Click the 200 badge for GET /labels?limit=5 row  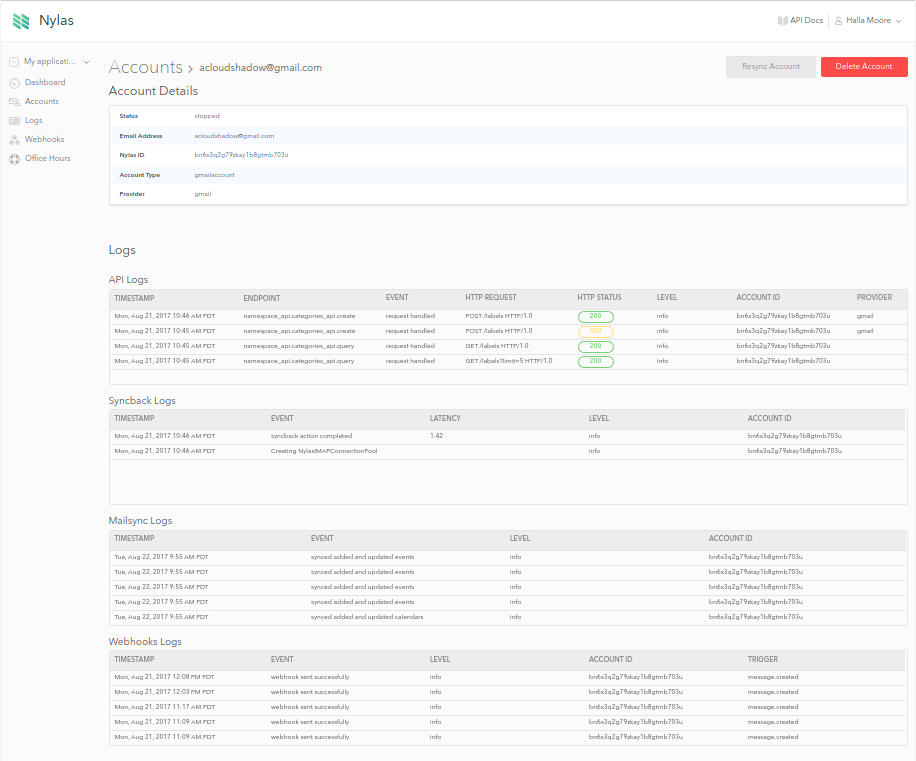click(x=595, y=362)
